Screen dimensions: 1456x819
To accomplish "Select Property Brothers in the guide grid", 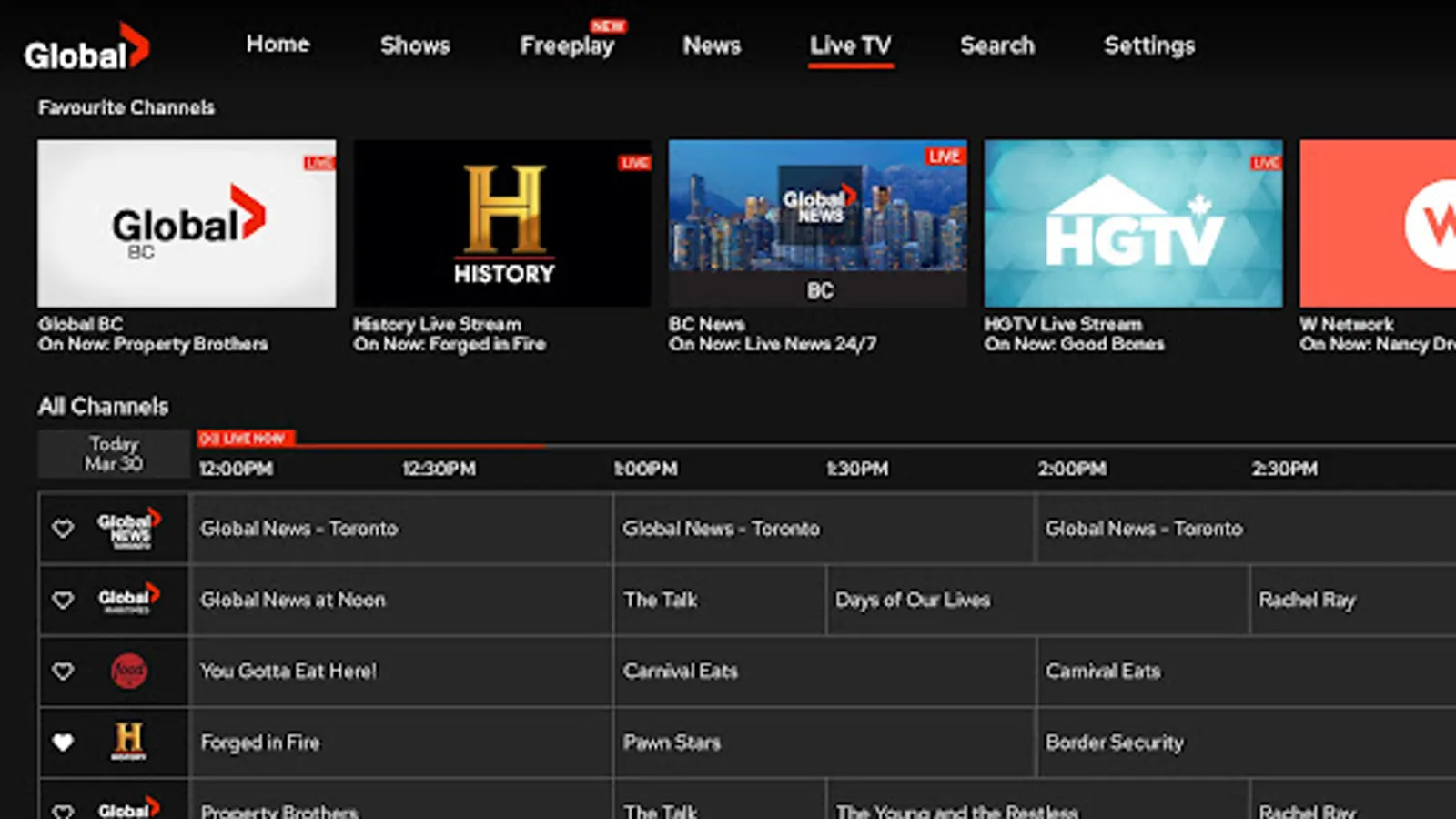I will pos(401,800).
